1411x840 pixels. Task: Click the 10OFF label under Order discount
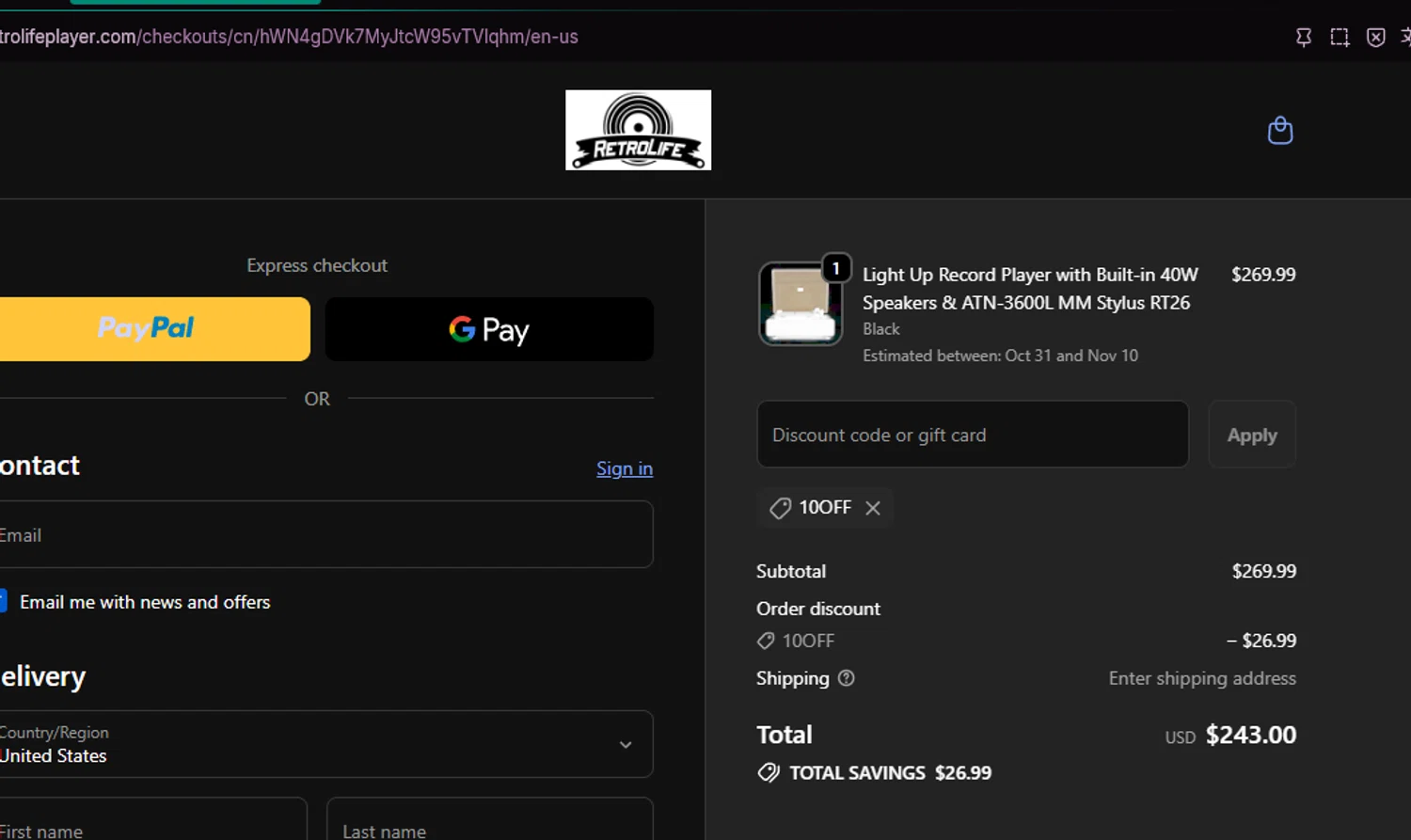coord(808,641)
